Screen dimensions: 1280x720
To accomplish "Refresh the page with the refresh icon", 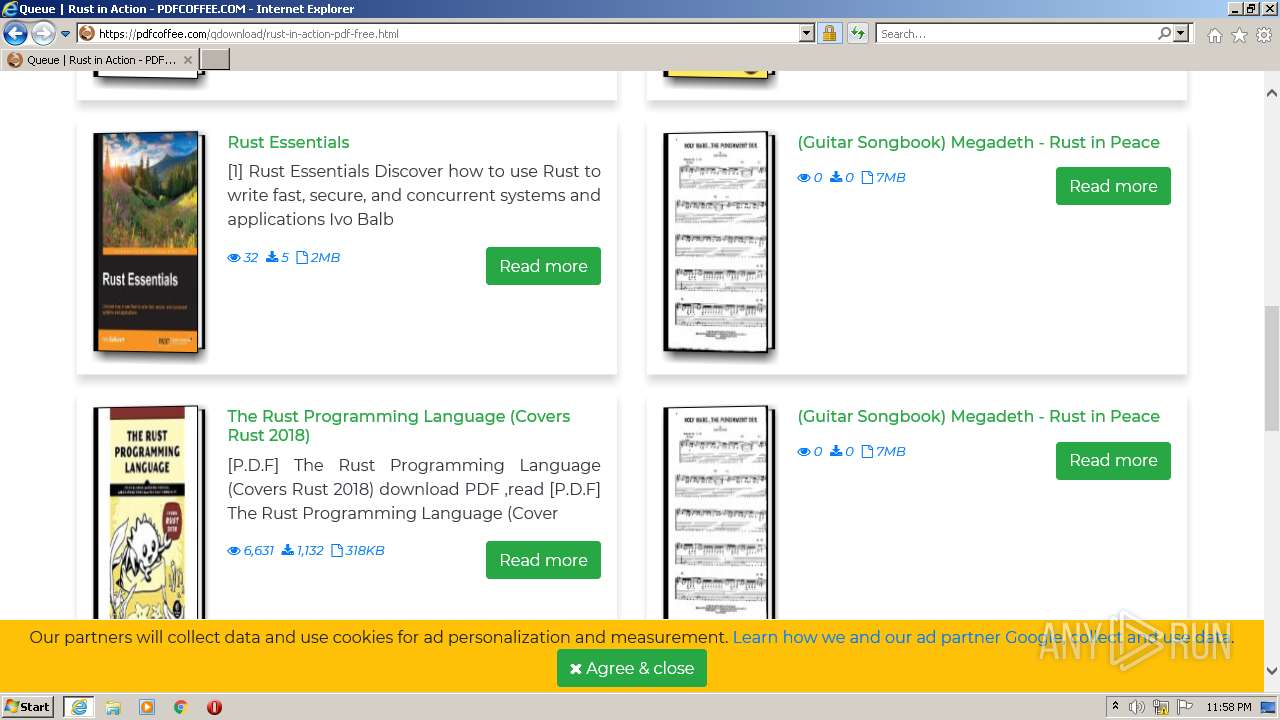I will pyautogui.click(x=858, y=34).
